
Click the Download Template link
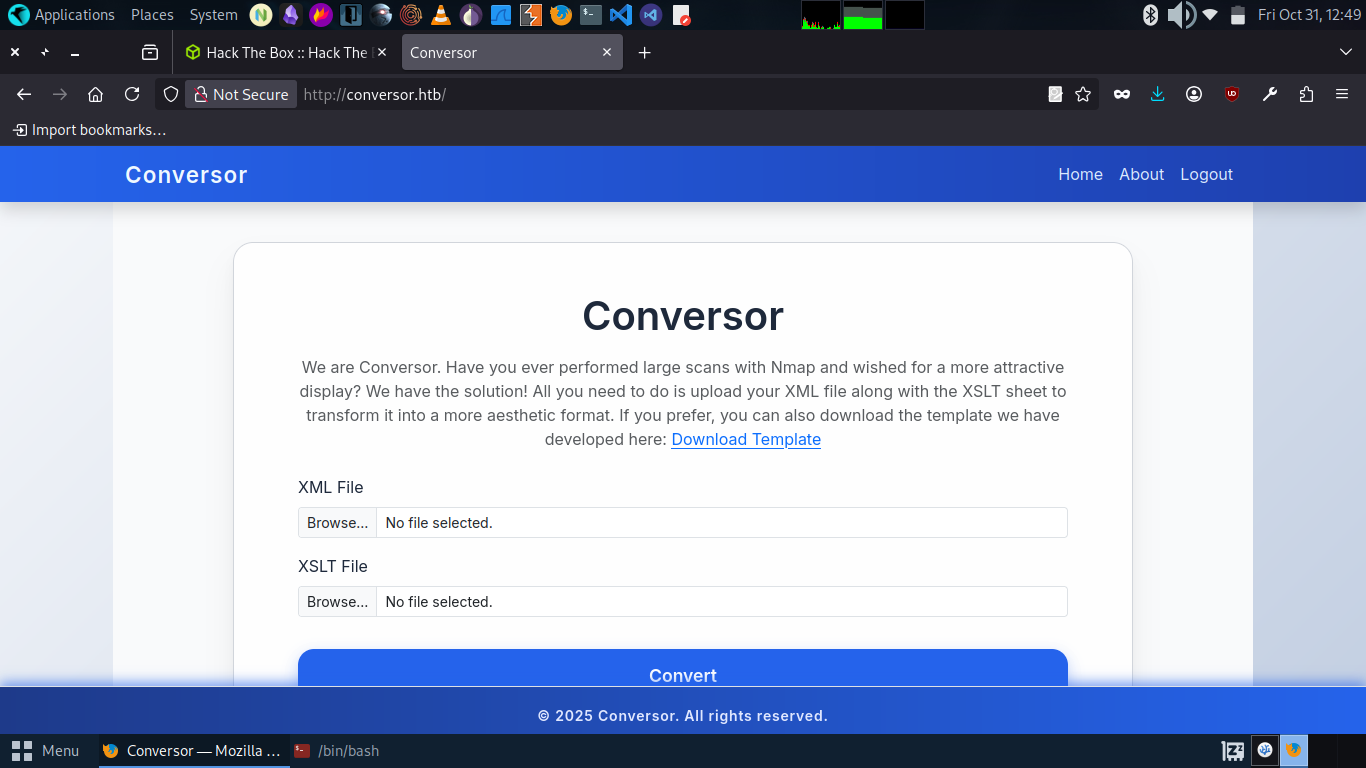[746, 439]
